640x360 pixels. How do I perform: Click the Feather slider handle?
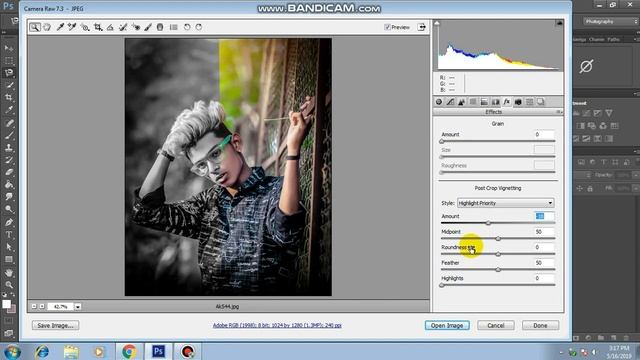[x=498, y=269]
